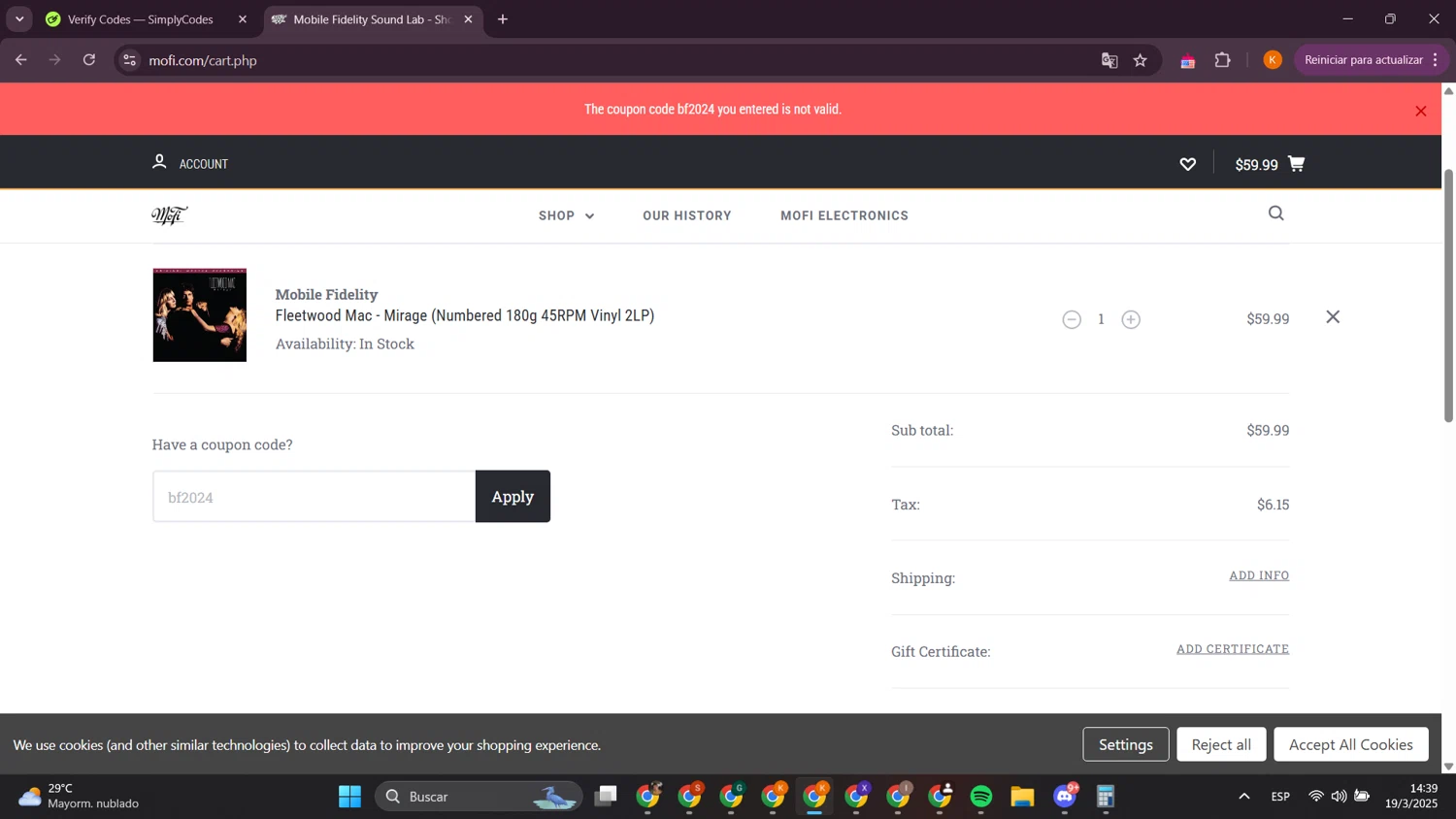1456x819 pixels.
Task: Reject all cookies
Action: click(x=1221, y=744)
